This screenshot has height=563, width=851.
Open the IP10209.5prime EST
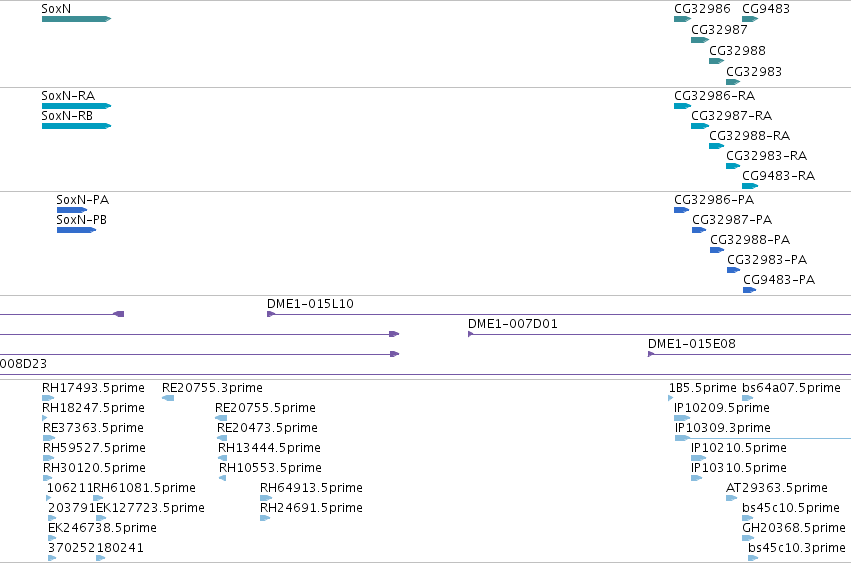tap(682, 419)
